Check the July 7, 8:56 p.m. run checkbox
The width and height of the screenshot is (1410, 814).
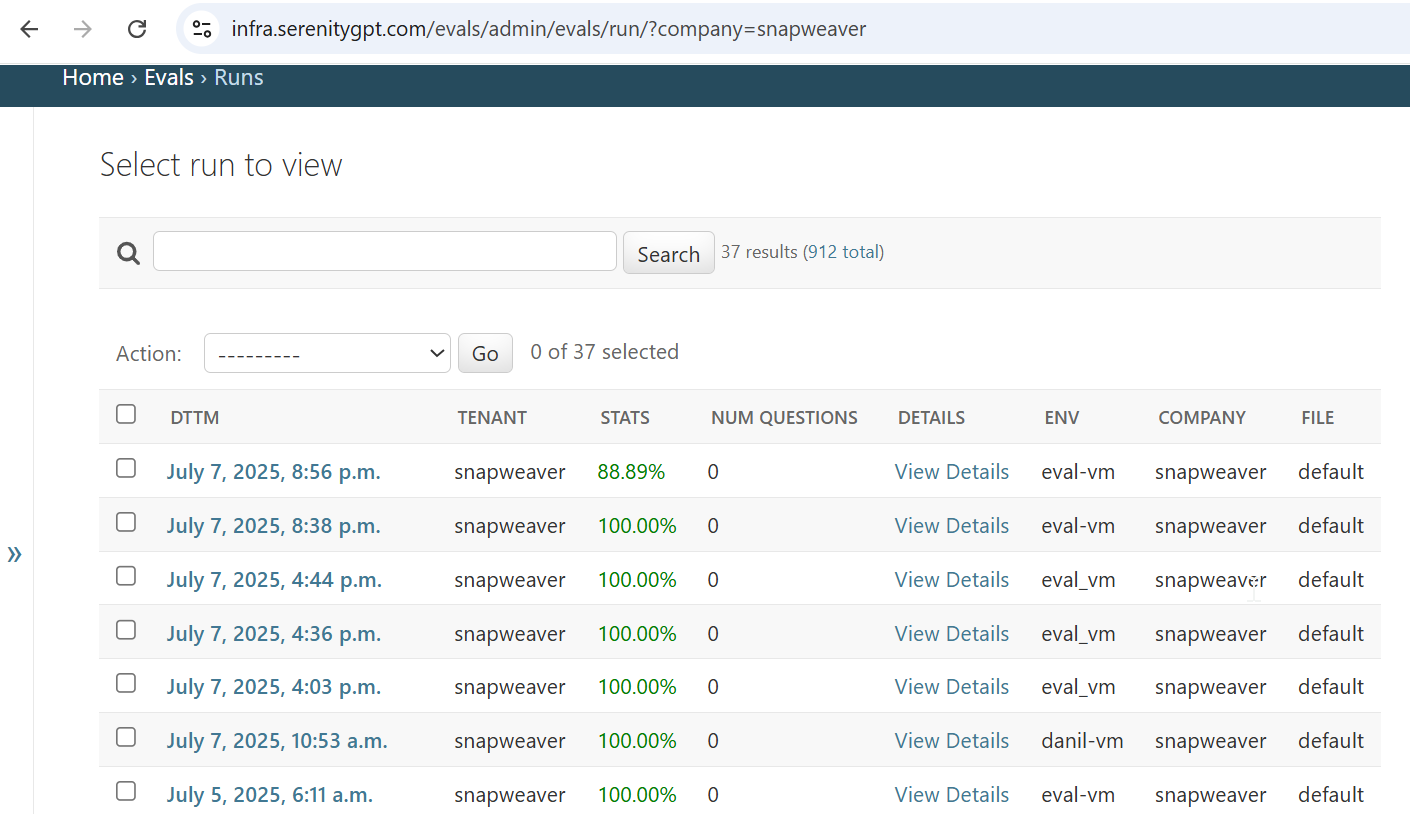126,468
